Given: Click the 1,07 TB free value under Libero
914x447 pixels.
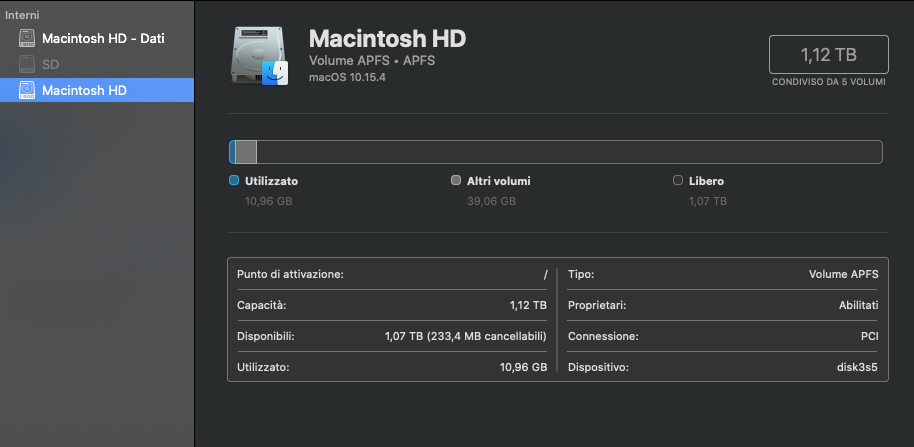Looking at the screenshot, I should point(708,202).
